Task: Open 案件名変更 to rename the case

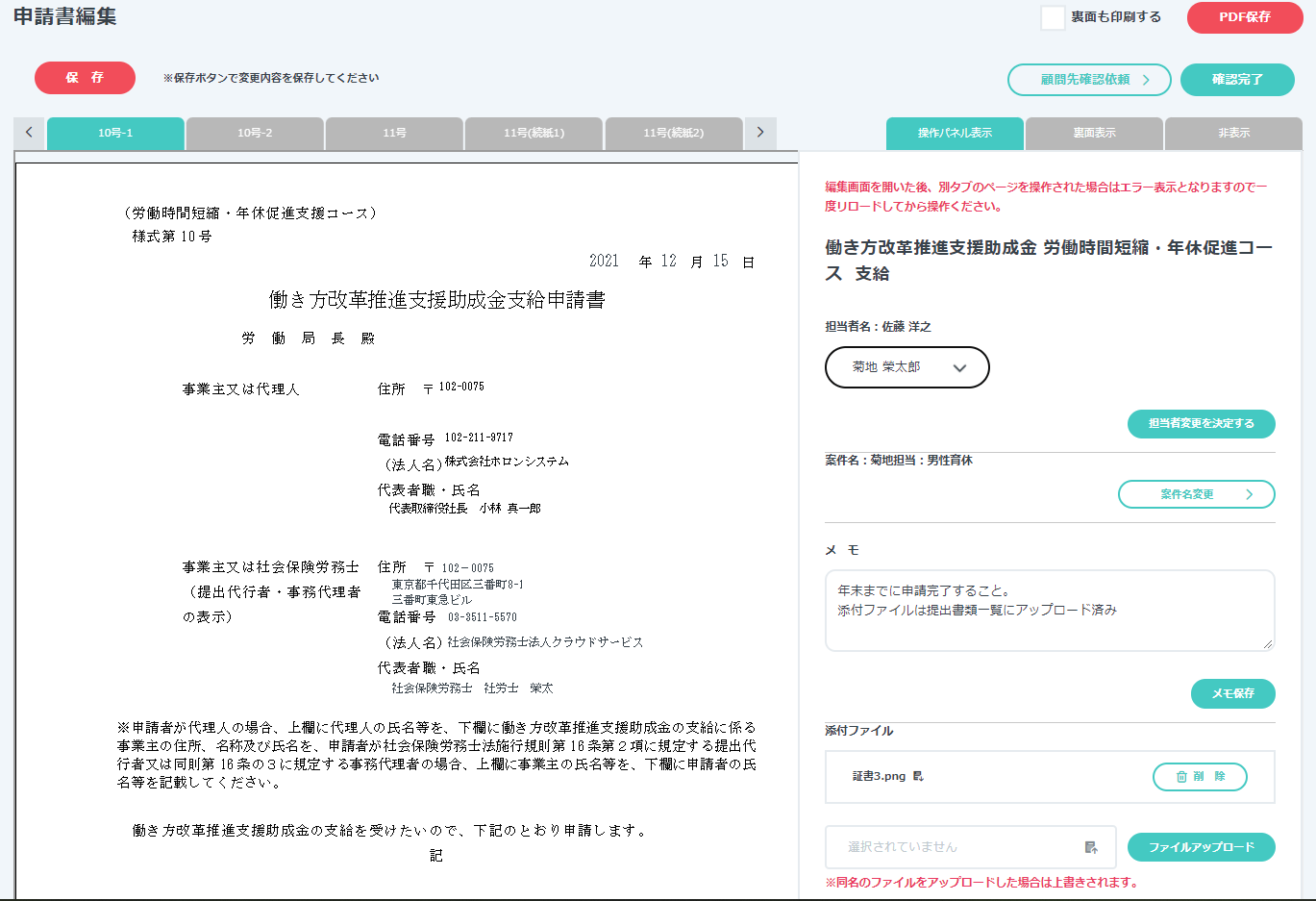Action: [1196, 494]
